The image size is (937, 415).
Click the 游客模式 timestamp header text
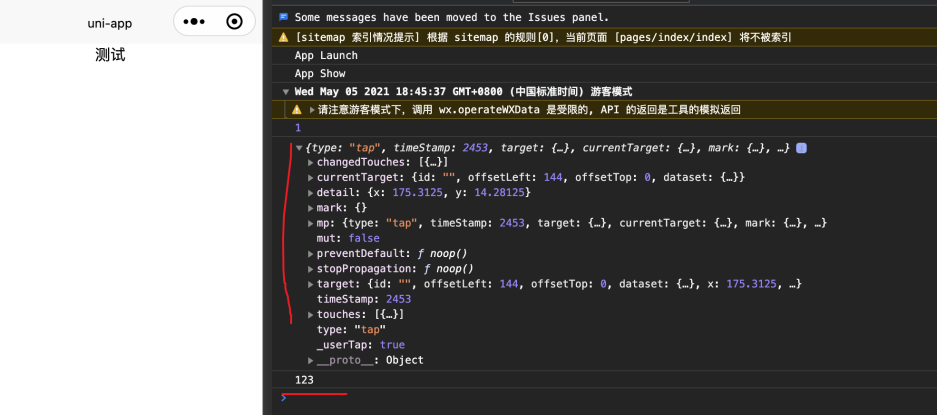pos(463,92)
